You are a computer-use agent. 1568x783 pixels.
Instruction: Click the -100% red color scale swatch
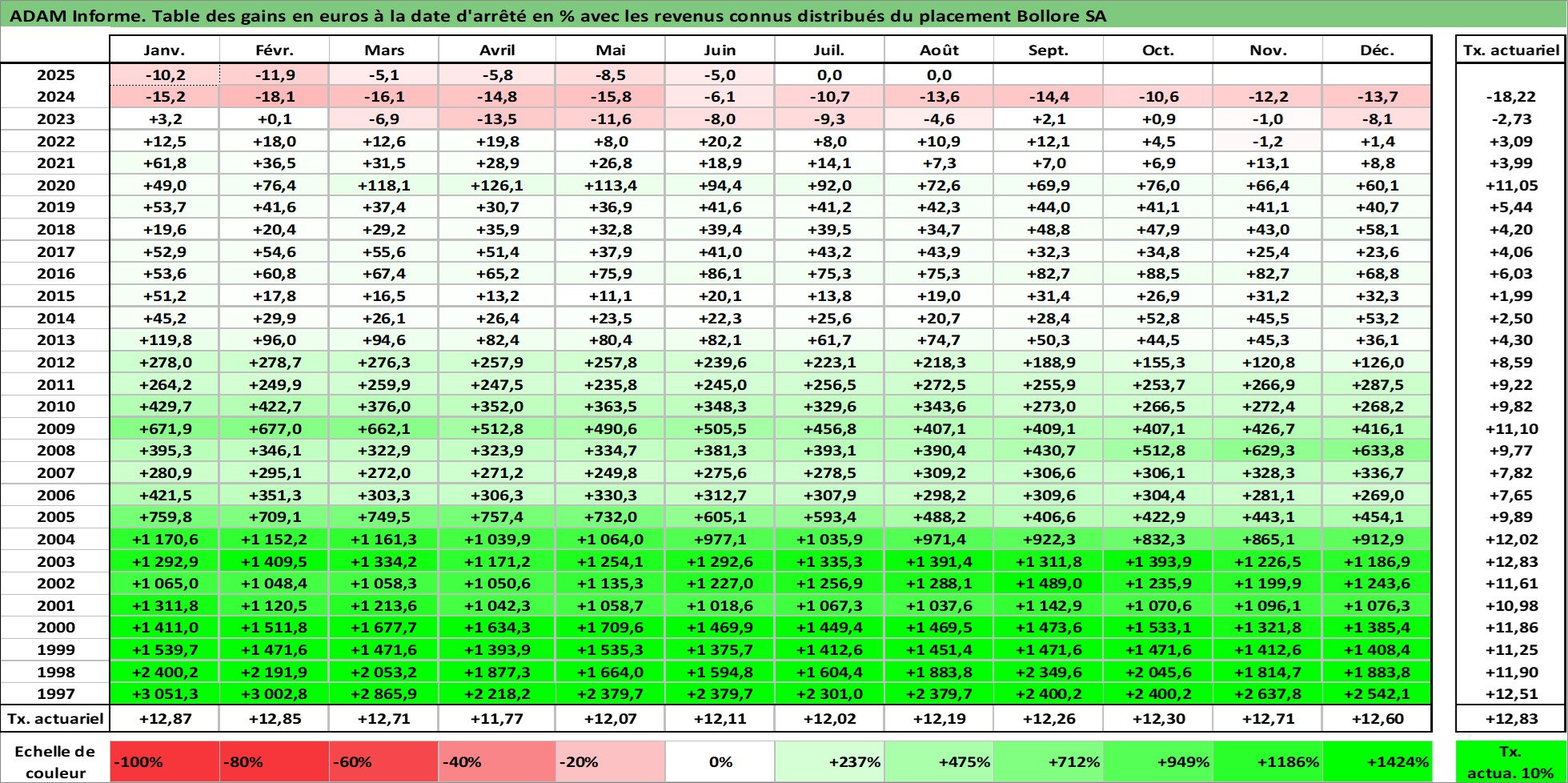(x=165, y=761)
